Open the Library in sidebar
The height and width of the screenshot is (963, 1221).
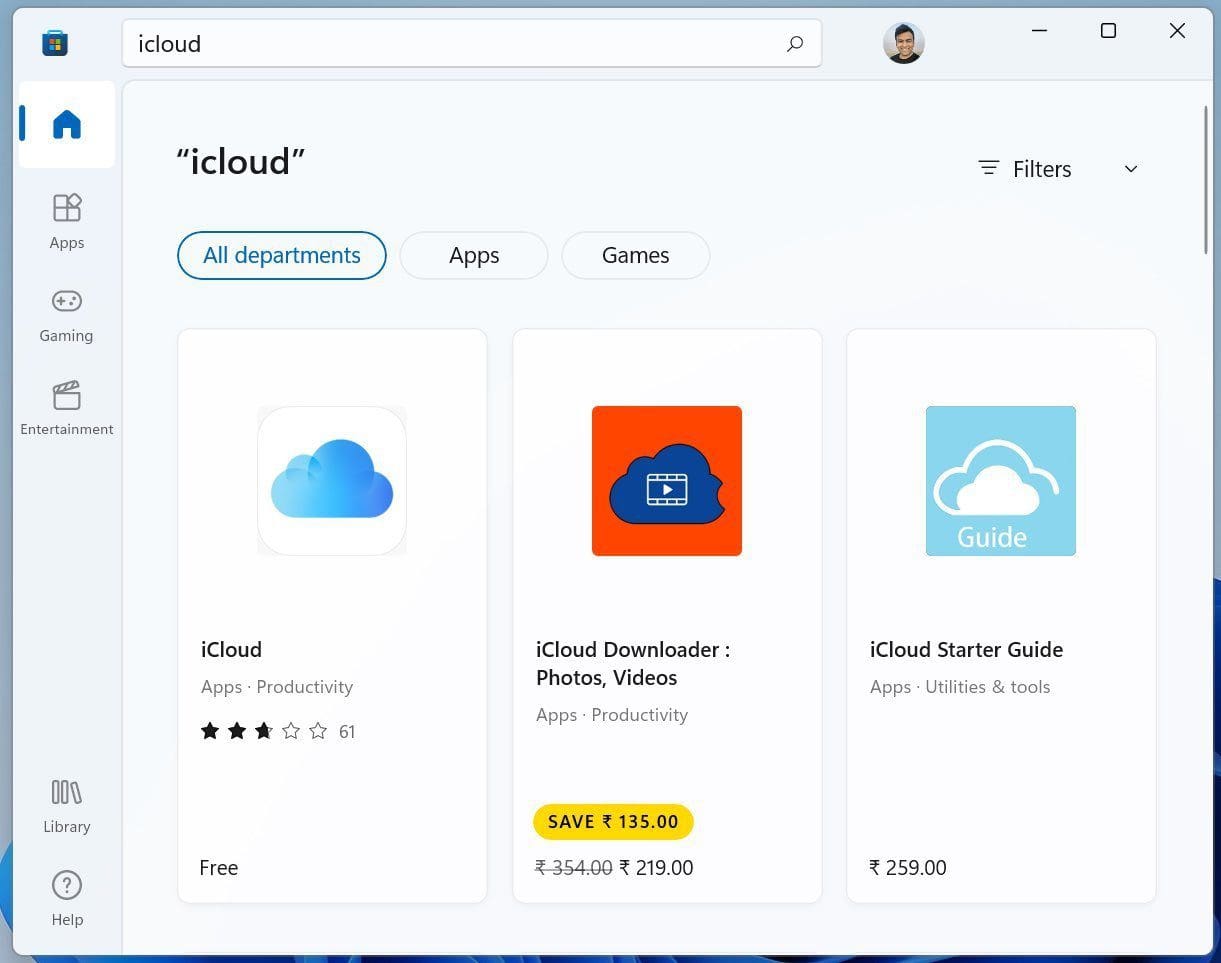(x=67, y=807)
